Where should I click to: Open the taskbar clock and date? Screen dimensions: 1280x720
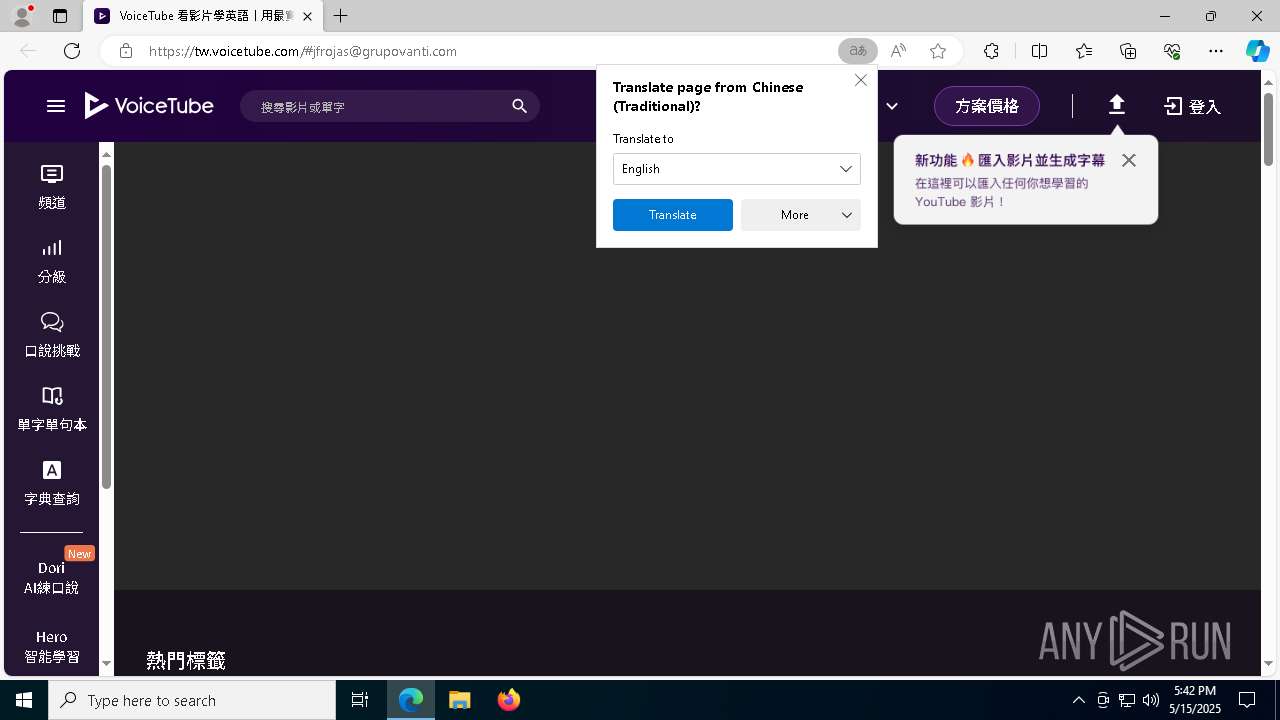click(x=1197, y=700)
